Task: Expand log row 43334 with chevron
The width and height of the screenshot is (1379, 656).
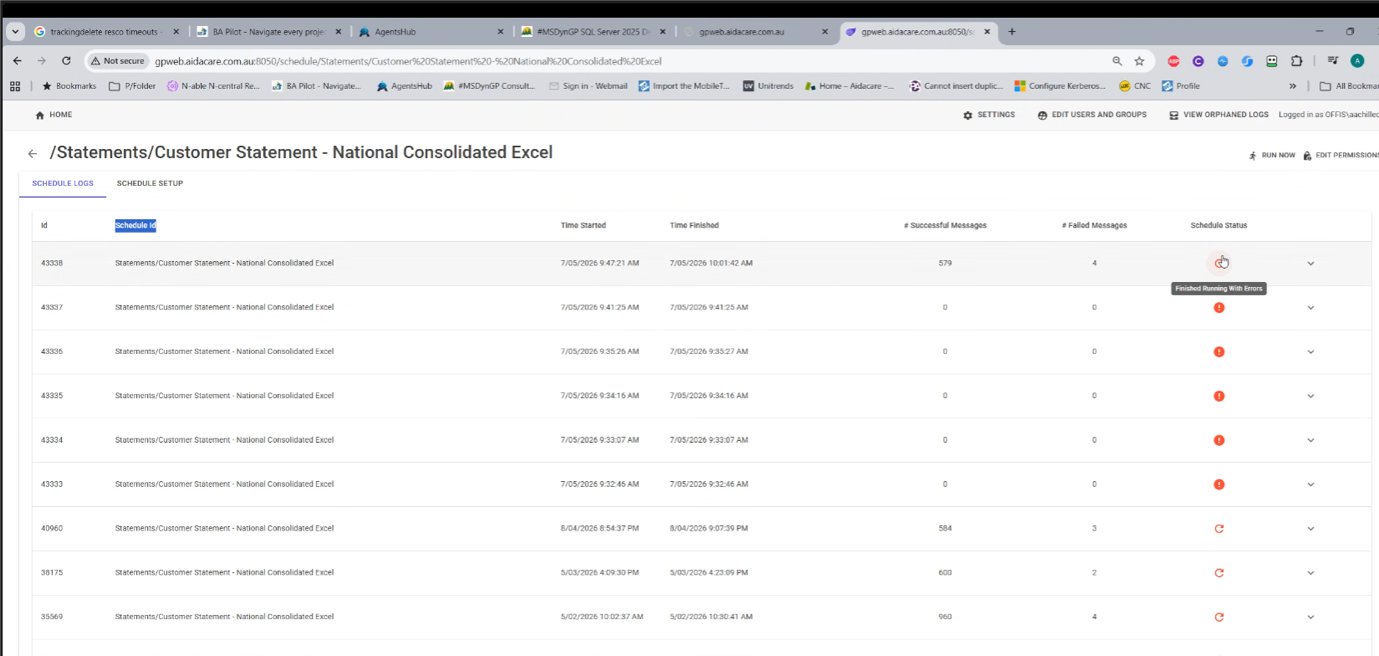Action: [x=1311, y=440]
